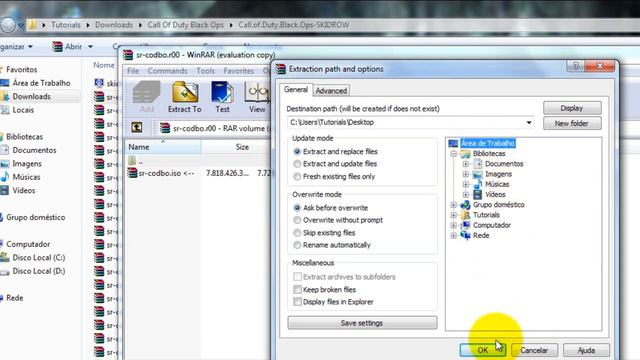Click the Ajuda button
The height and width of the screenshot is (360, 640).
(x=586, y=350)
